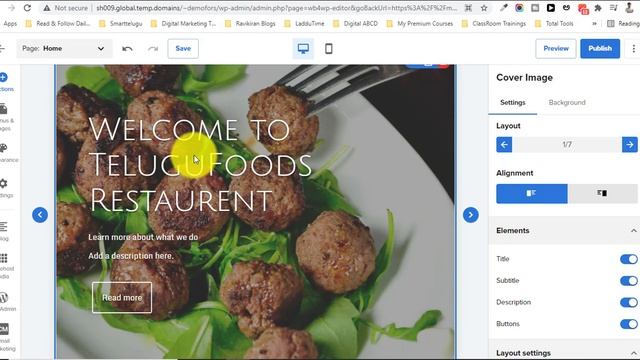This screenshot has width=640, height=360.
Task: Click the Preview button
Action: 556,49
